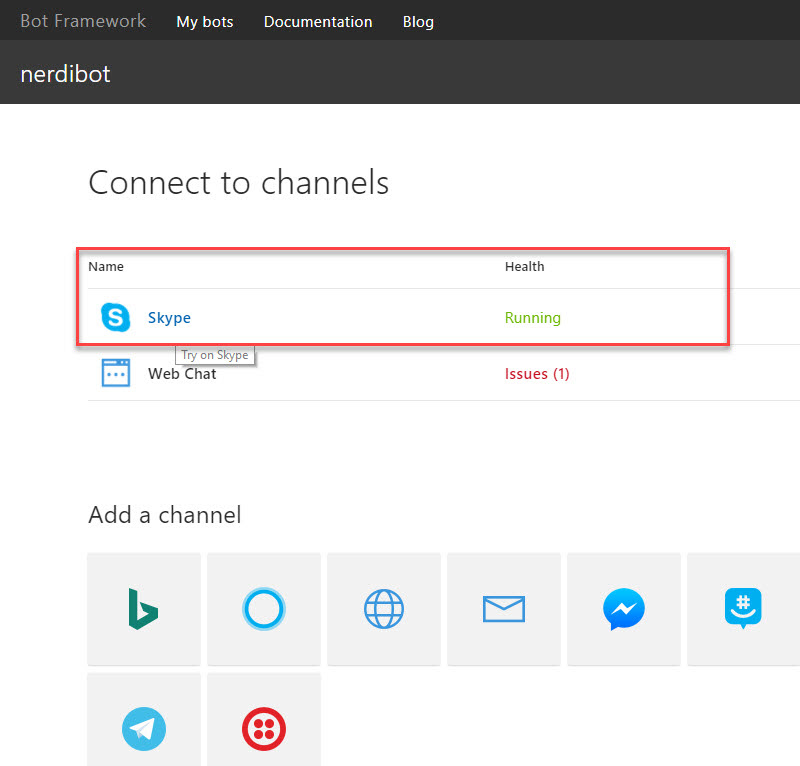
Task: Click the Skype channel icon
Action: pos(115,317)
